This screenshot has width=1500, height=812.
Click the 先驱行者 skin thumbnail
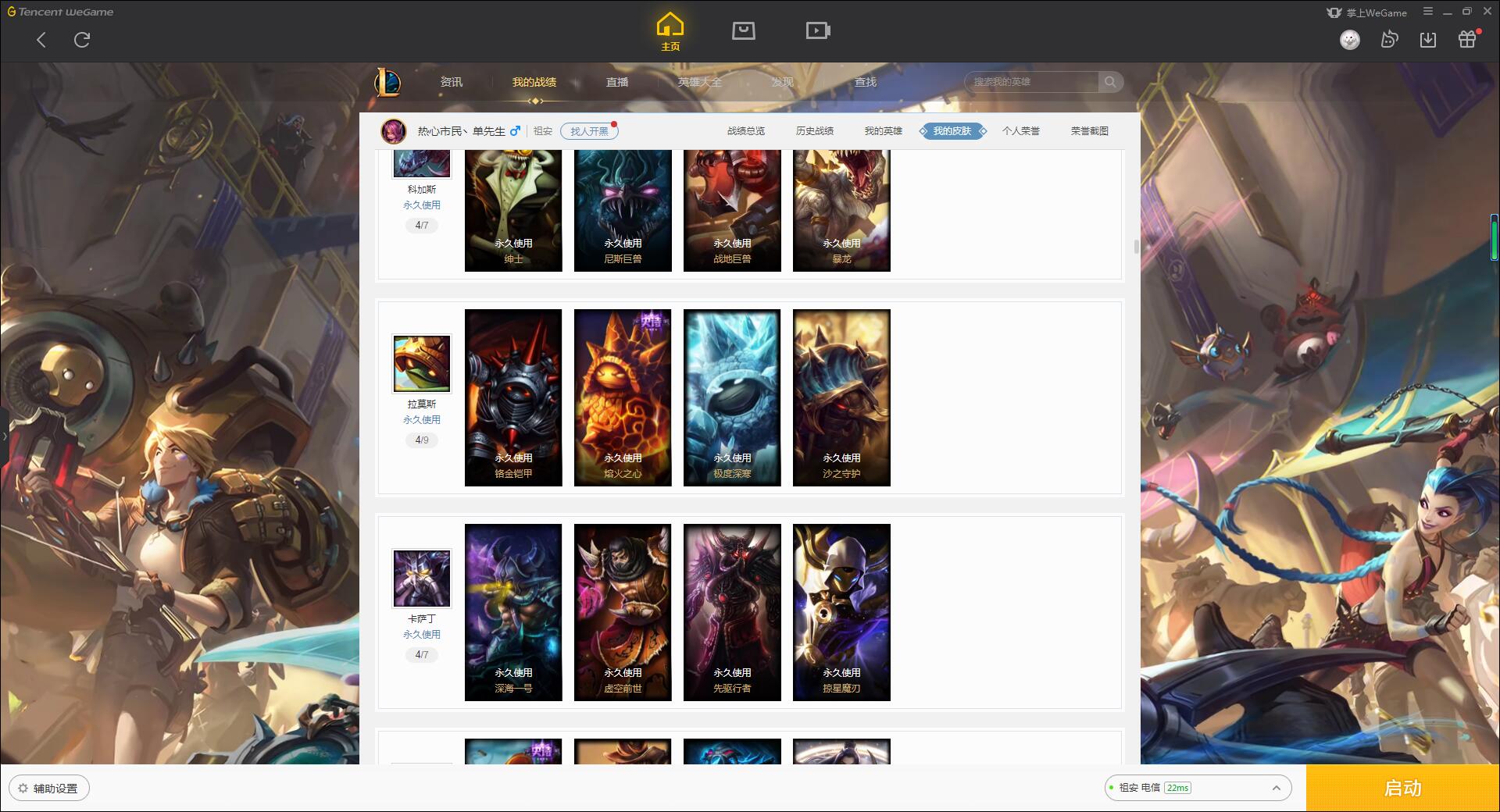point(732,612)
